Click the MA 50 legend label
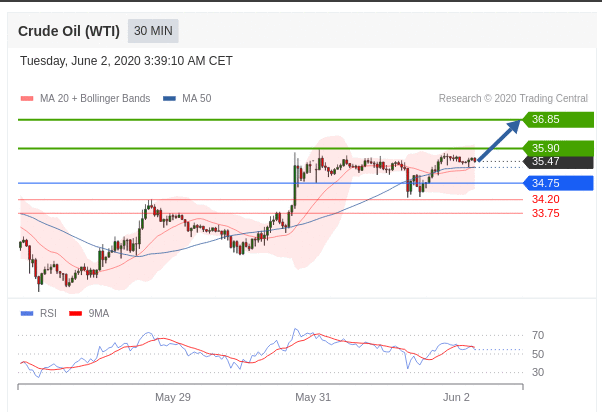 pyautogui.click(x=197, y=99)
